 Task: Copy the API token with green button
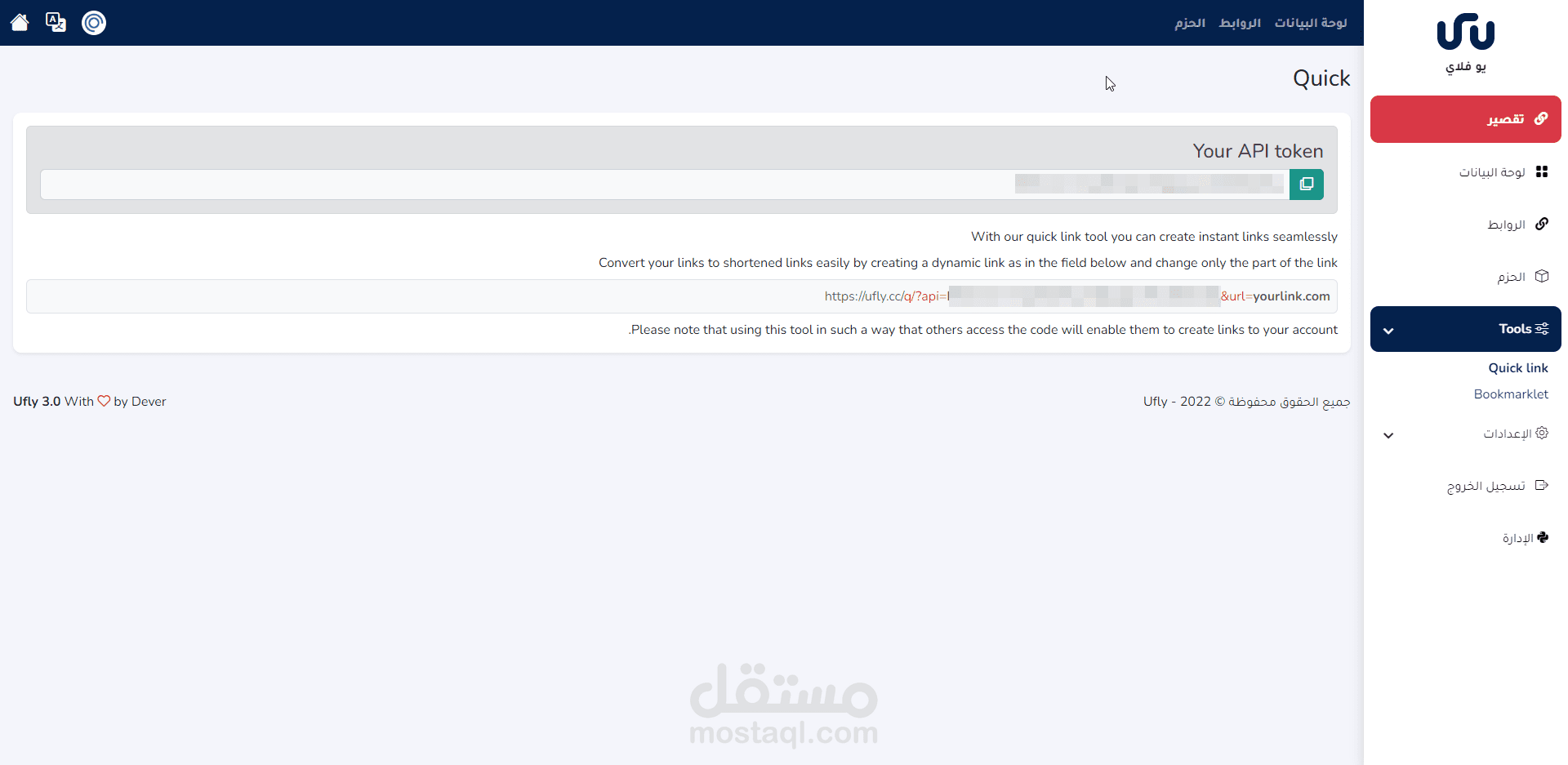(1307, 185)
